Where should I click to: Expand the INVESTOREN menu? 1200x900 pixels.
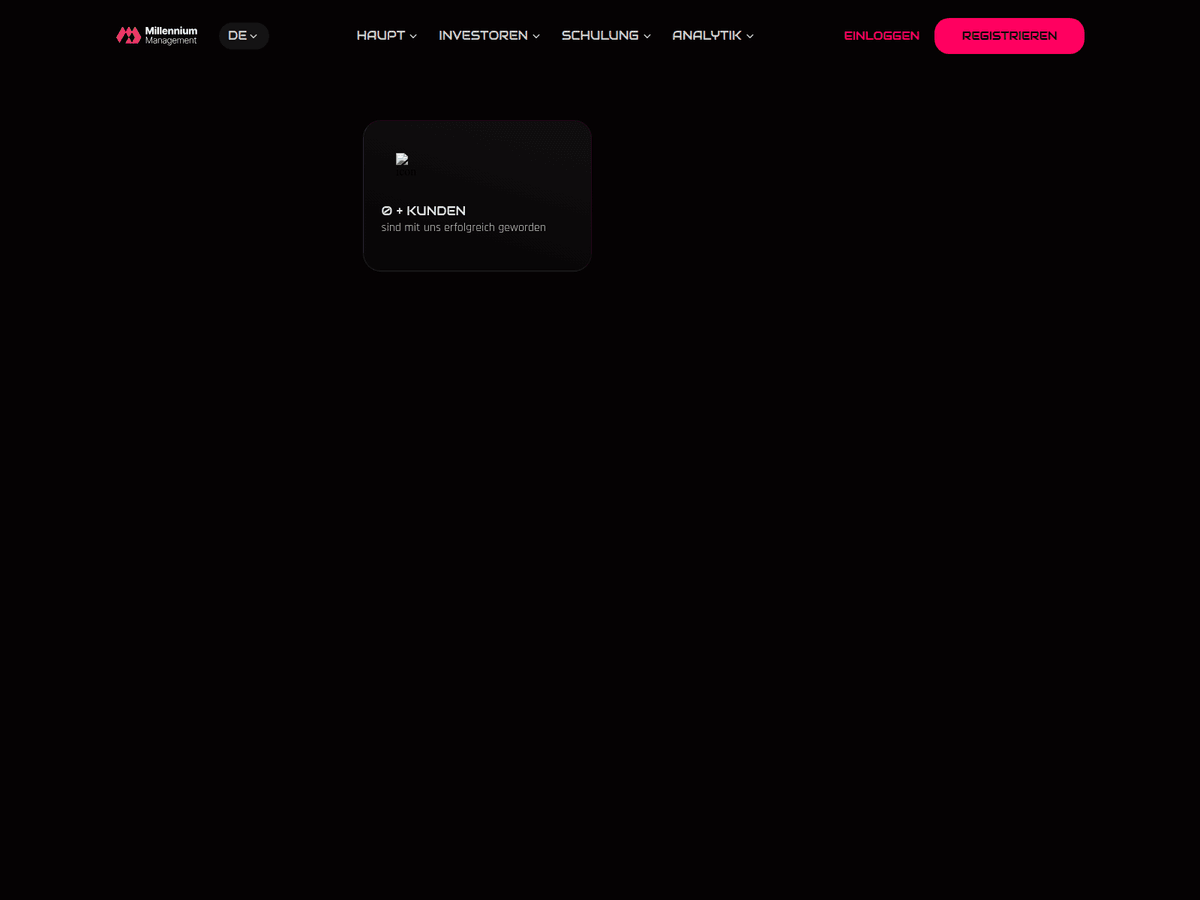coord(490,36)
